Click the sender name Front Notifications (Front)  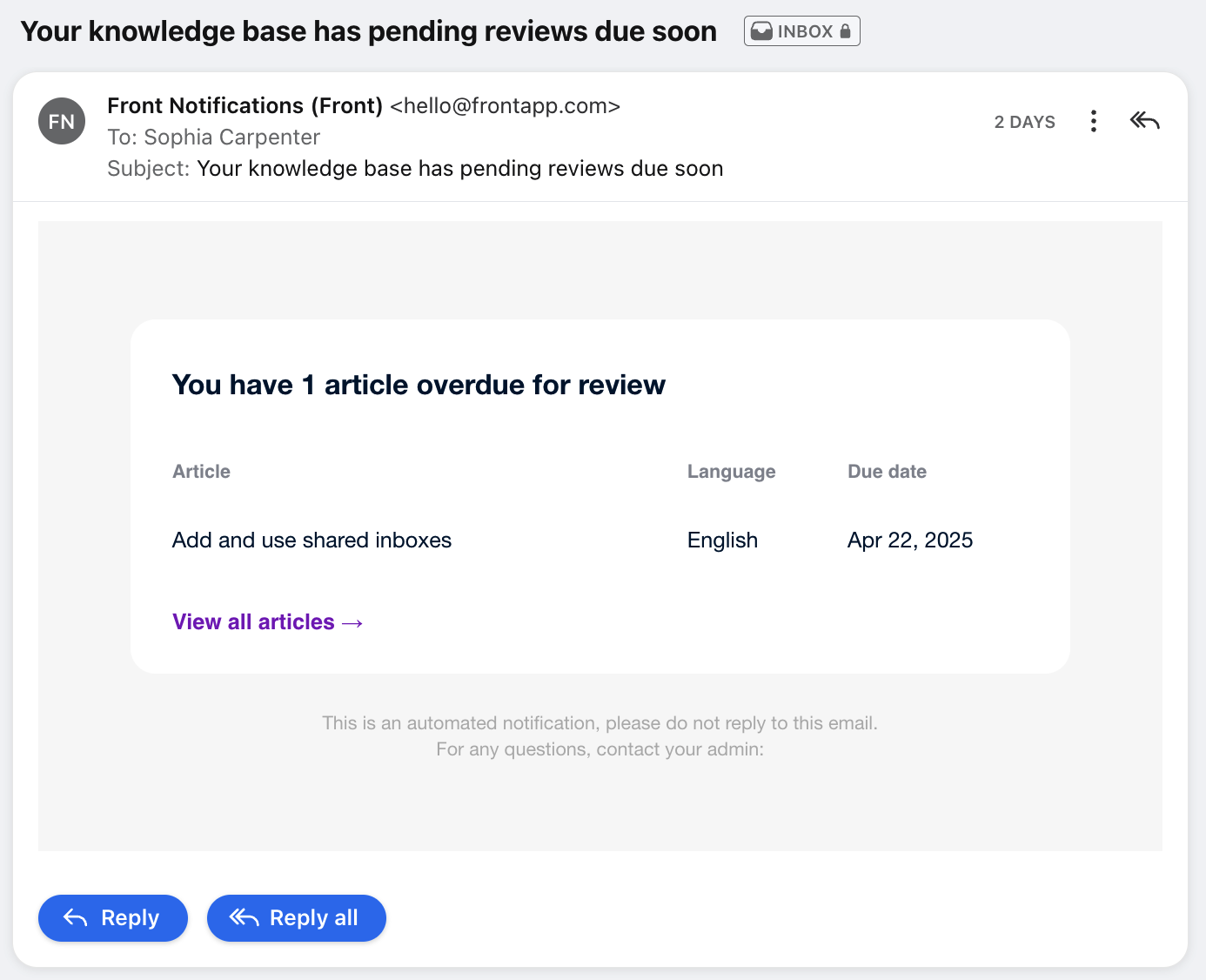coord(245,106)
